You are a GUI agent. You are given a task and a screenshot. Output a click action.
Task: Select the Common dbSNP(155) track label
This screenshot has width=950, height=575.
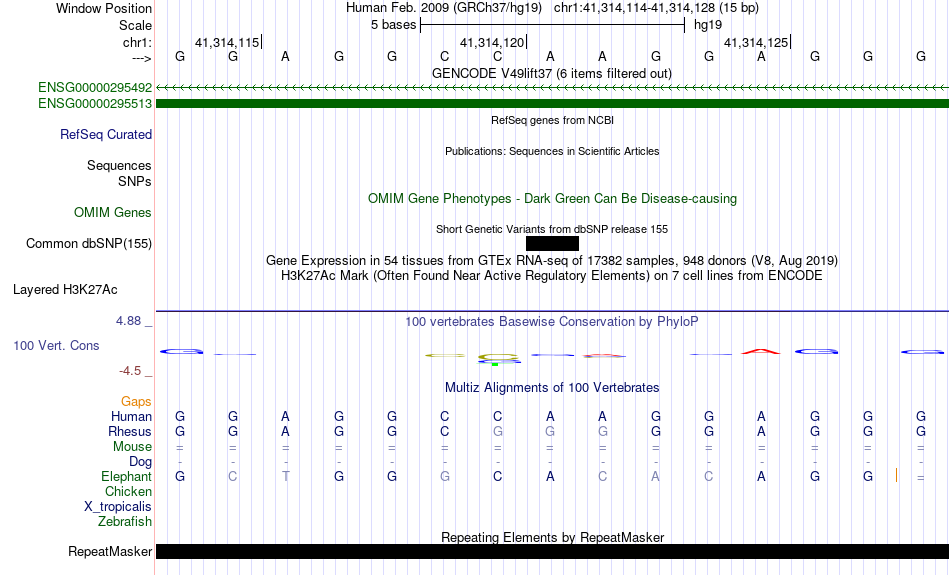89,244
